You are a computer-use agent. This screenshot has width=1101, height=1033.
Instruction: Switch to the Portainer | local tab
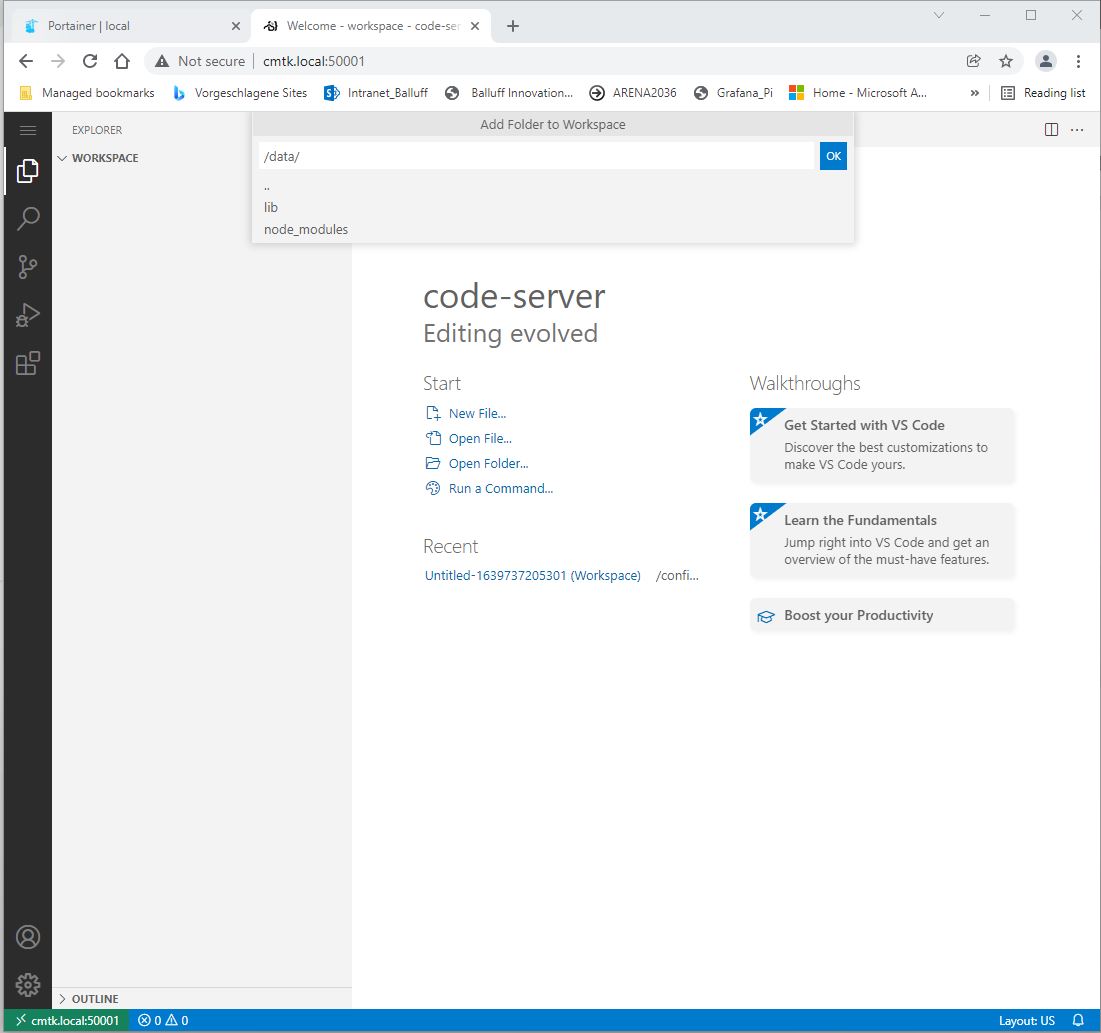pos(128,26)
